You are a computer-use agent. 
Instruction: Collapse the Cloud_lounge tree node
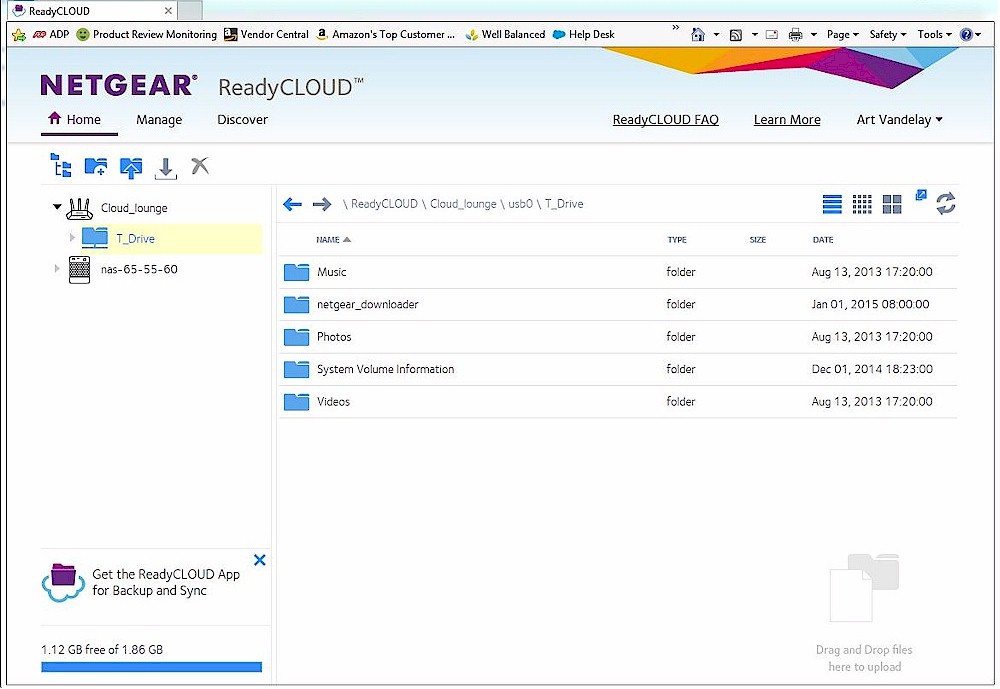point(57,207)
